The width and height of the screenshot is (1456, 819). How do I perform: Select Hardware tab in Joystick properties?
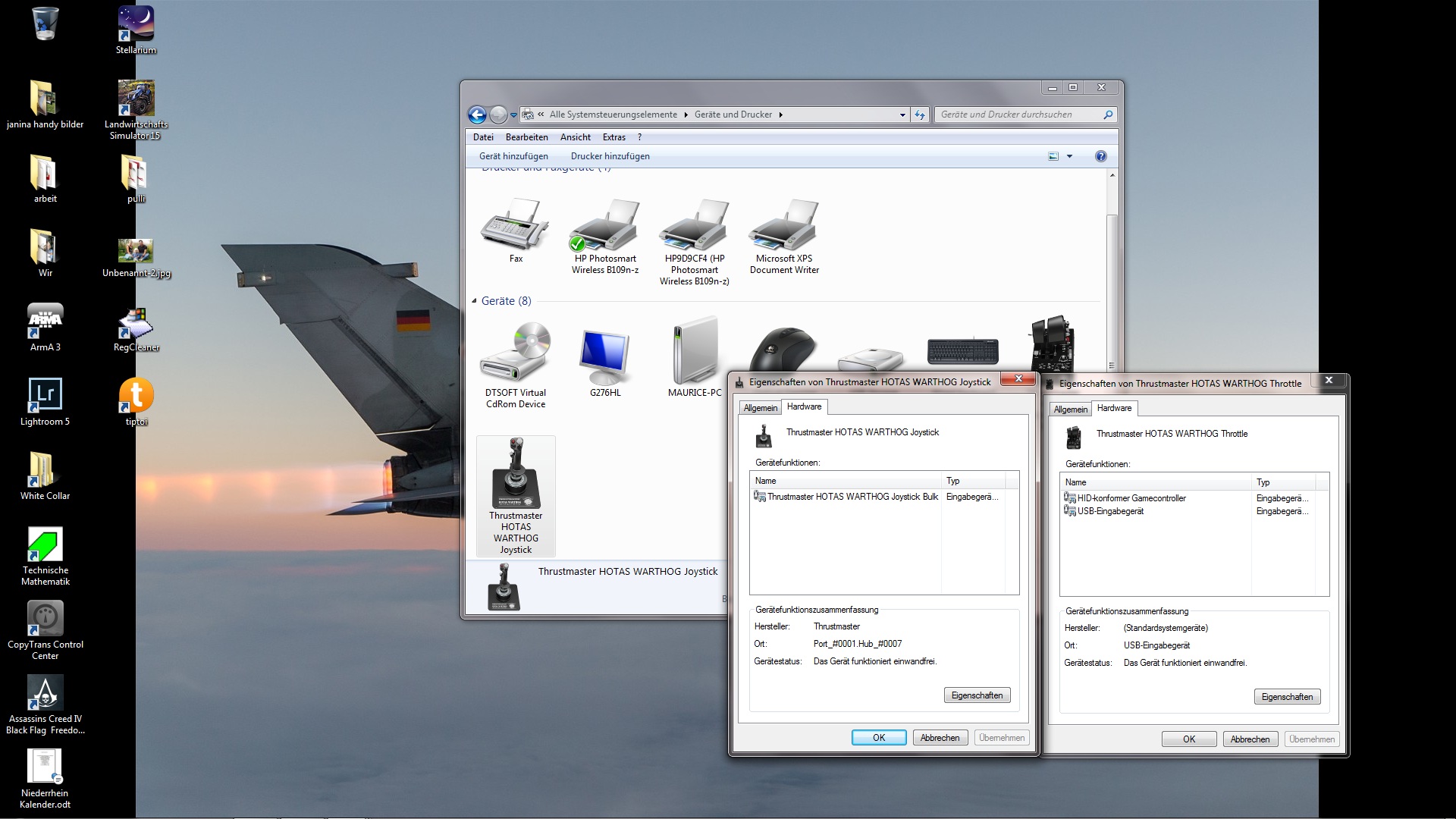click(805, 406)
